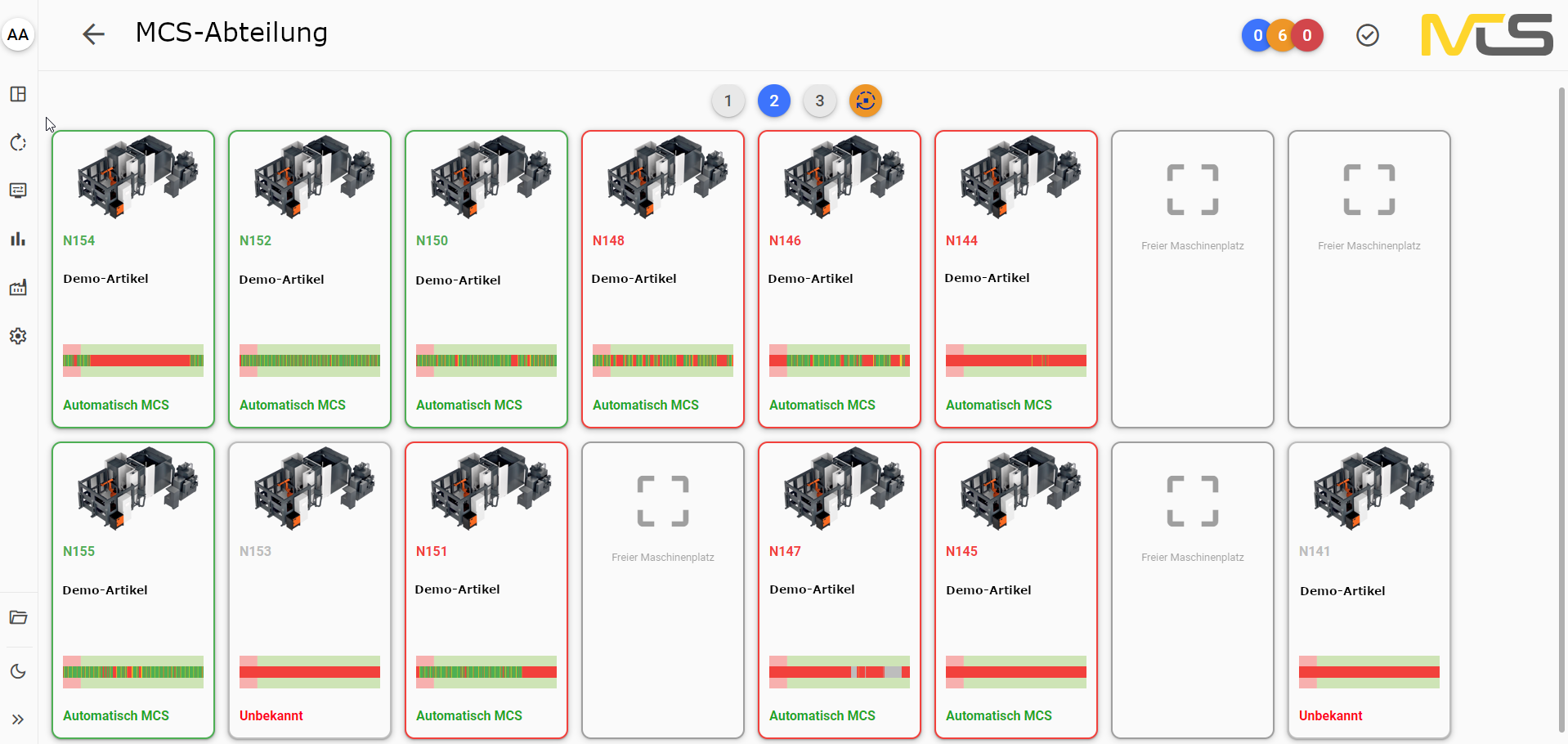Viewport: 1568px width, 744px height.
Task: Open machine N154 card
Action: [133, 279]
